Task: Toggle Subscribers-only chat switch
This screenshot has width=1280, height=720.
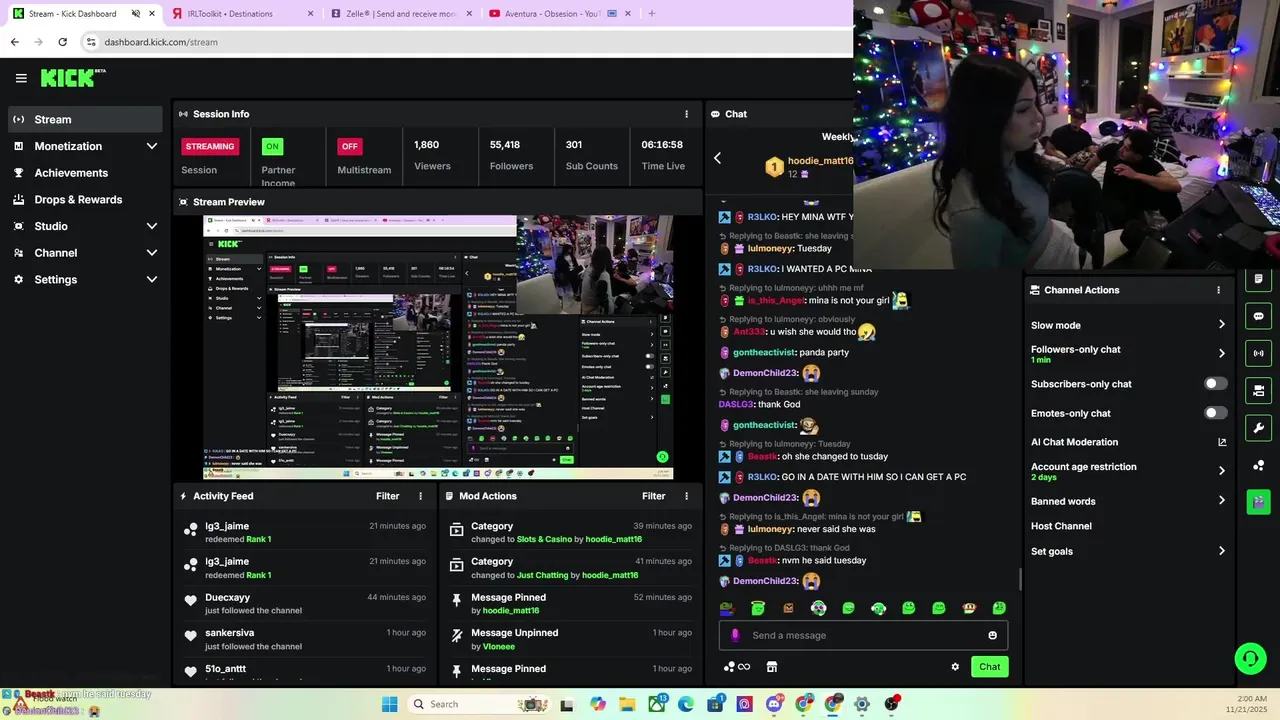Action: (1216, 384)
